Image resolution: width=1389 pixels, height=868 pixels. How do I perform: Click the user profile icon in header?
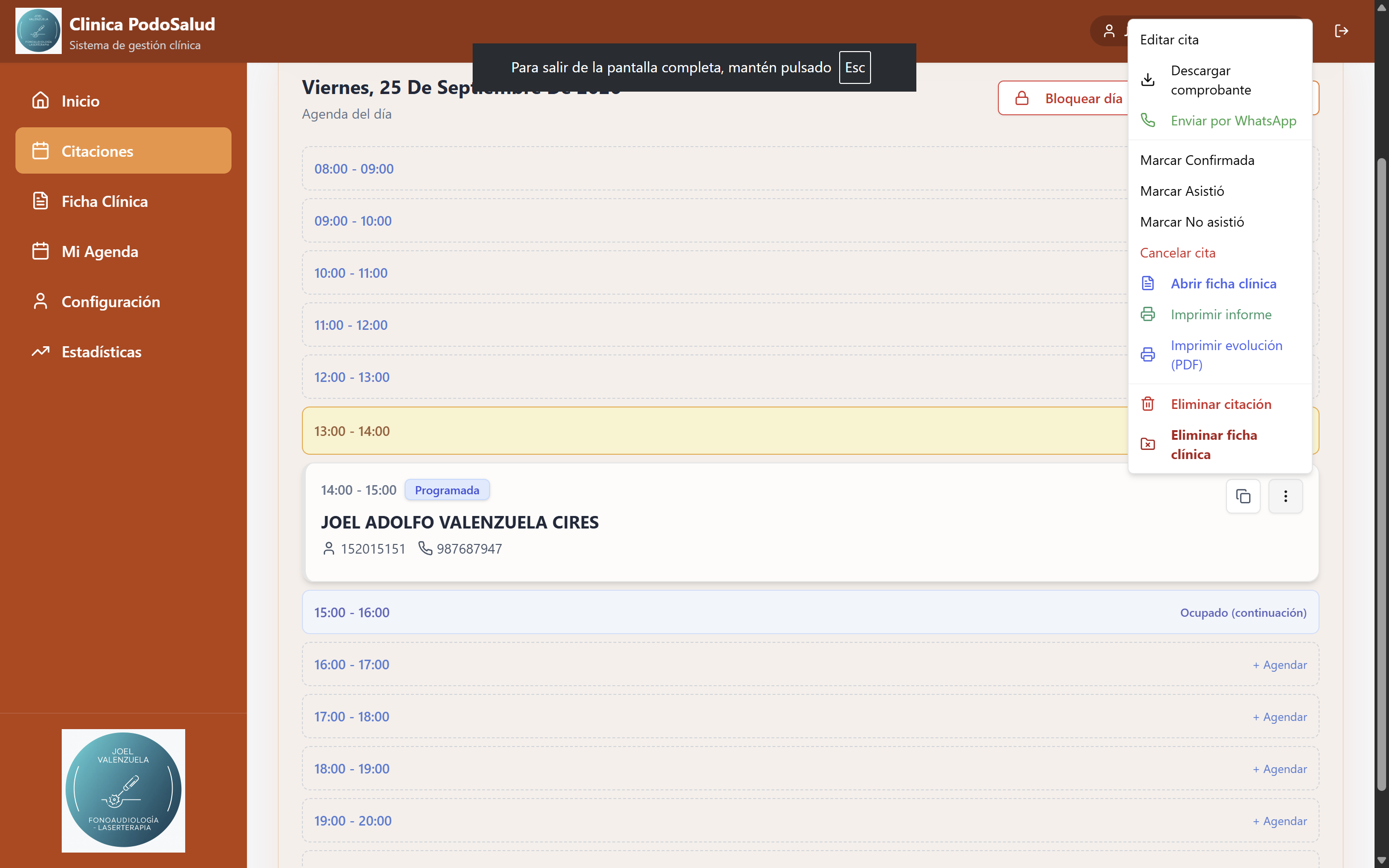1109,31
